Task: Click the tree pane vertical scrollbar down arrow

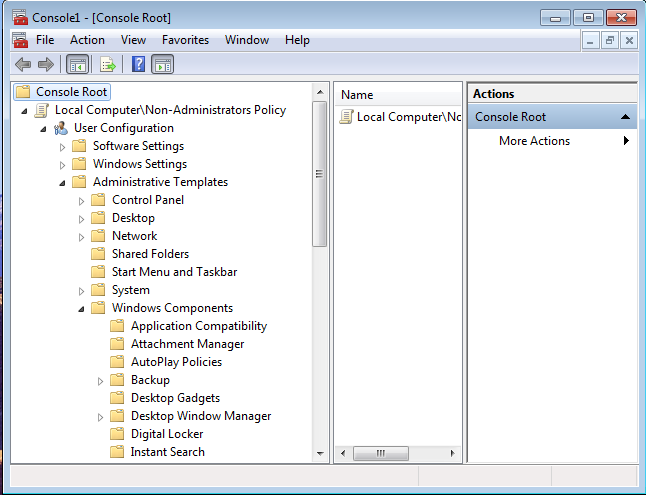Action: coord(319,455)
